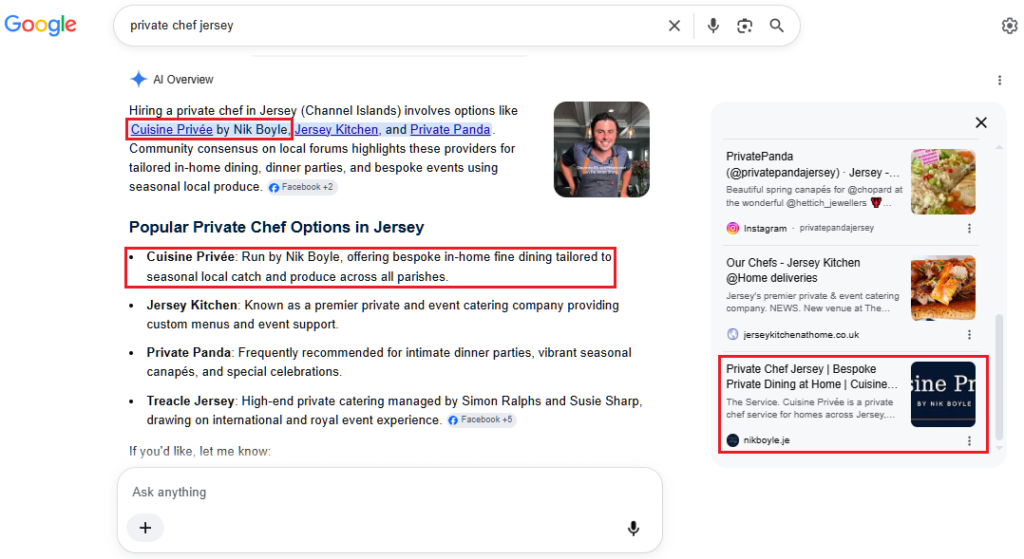Open AI Overview three-dot options menu
The width and height of the screenshot is (1024, 559).
(x=999, y=80)
